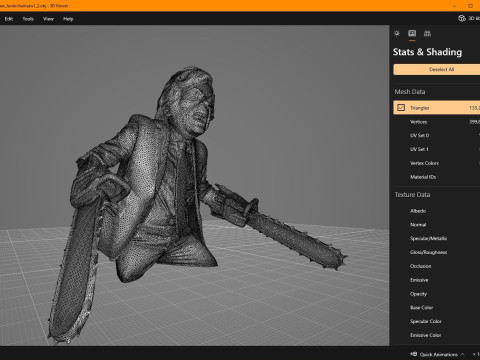480x360 pixels.
Task: Click the Triangles count value
Action: pyautogui.click(x=475, y=108)
